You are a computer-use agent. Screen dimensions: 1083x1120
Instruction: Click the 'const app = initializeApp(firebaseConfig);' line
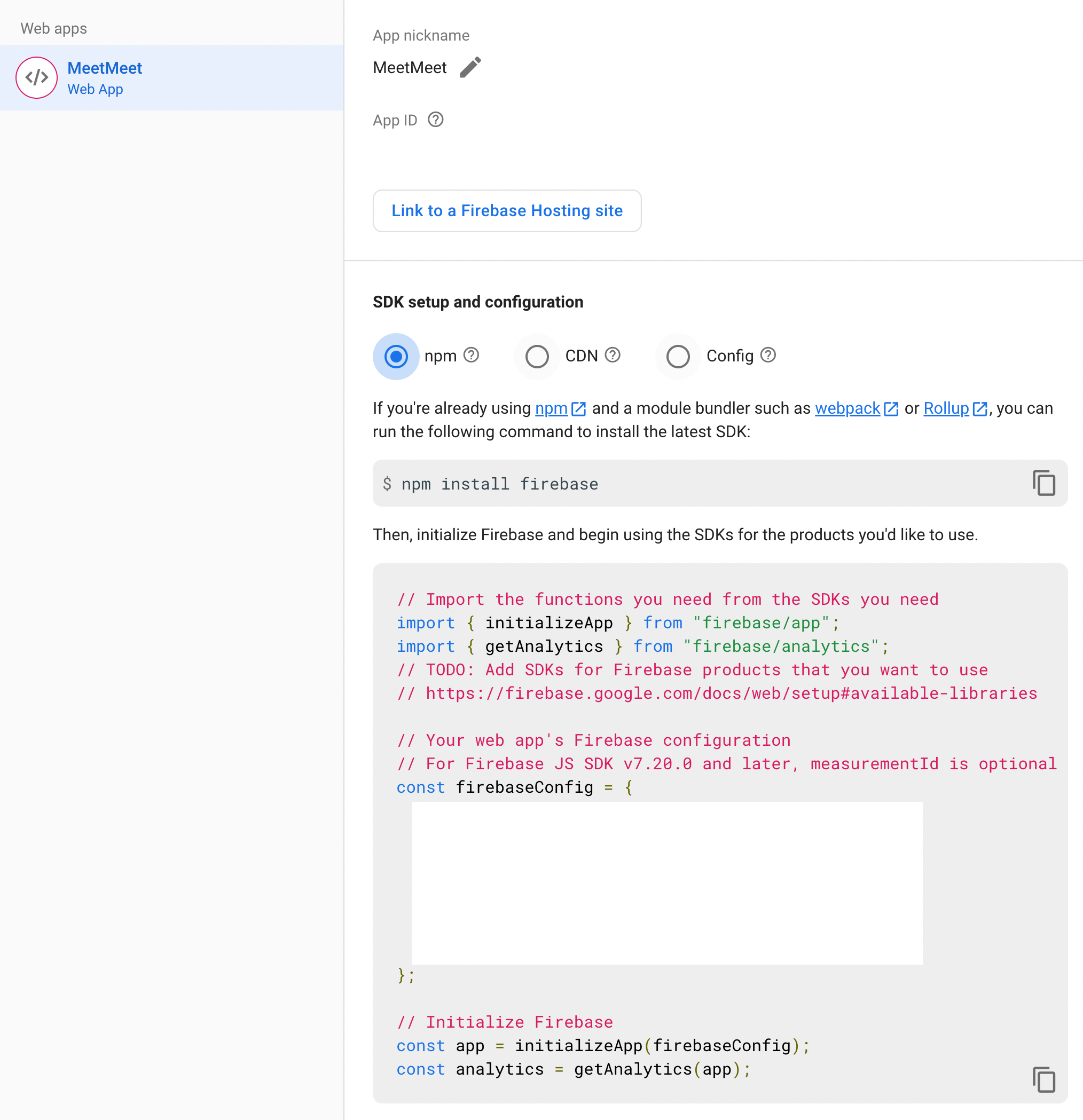[x=603, y=1046]
